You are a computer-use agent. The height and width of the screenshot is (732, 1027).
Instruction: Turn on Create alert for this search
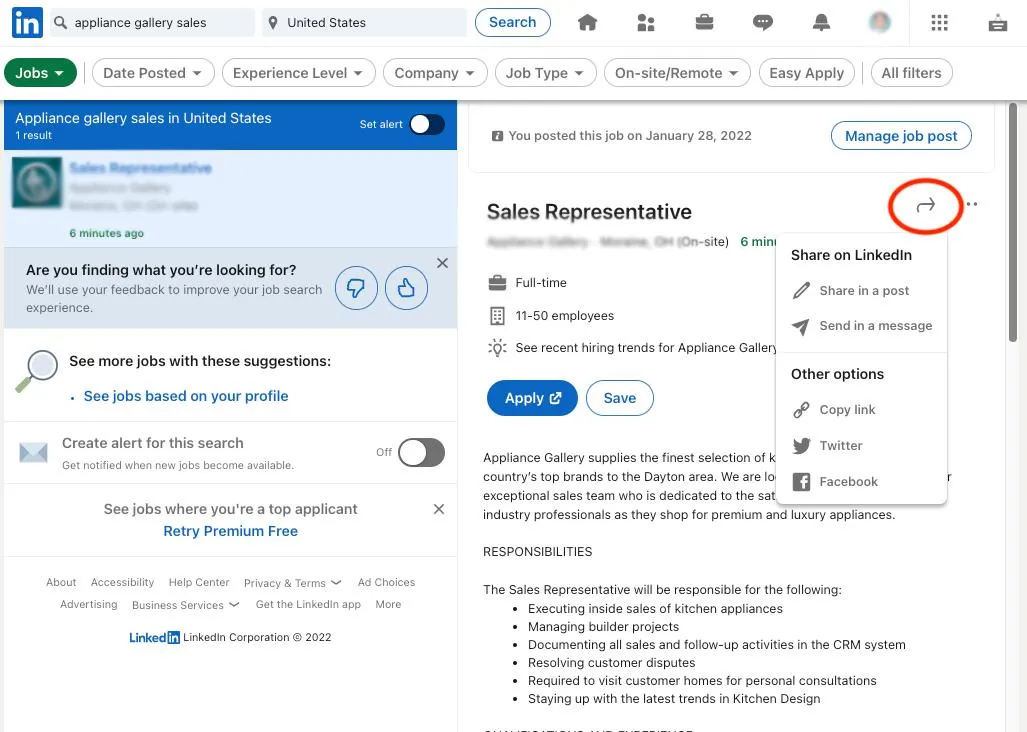click(421, 452)
